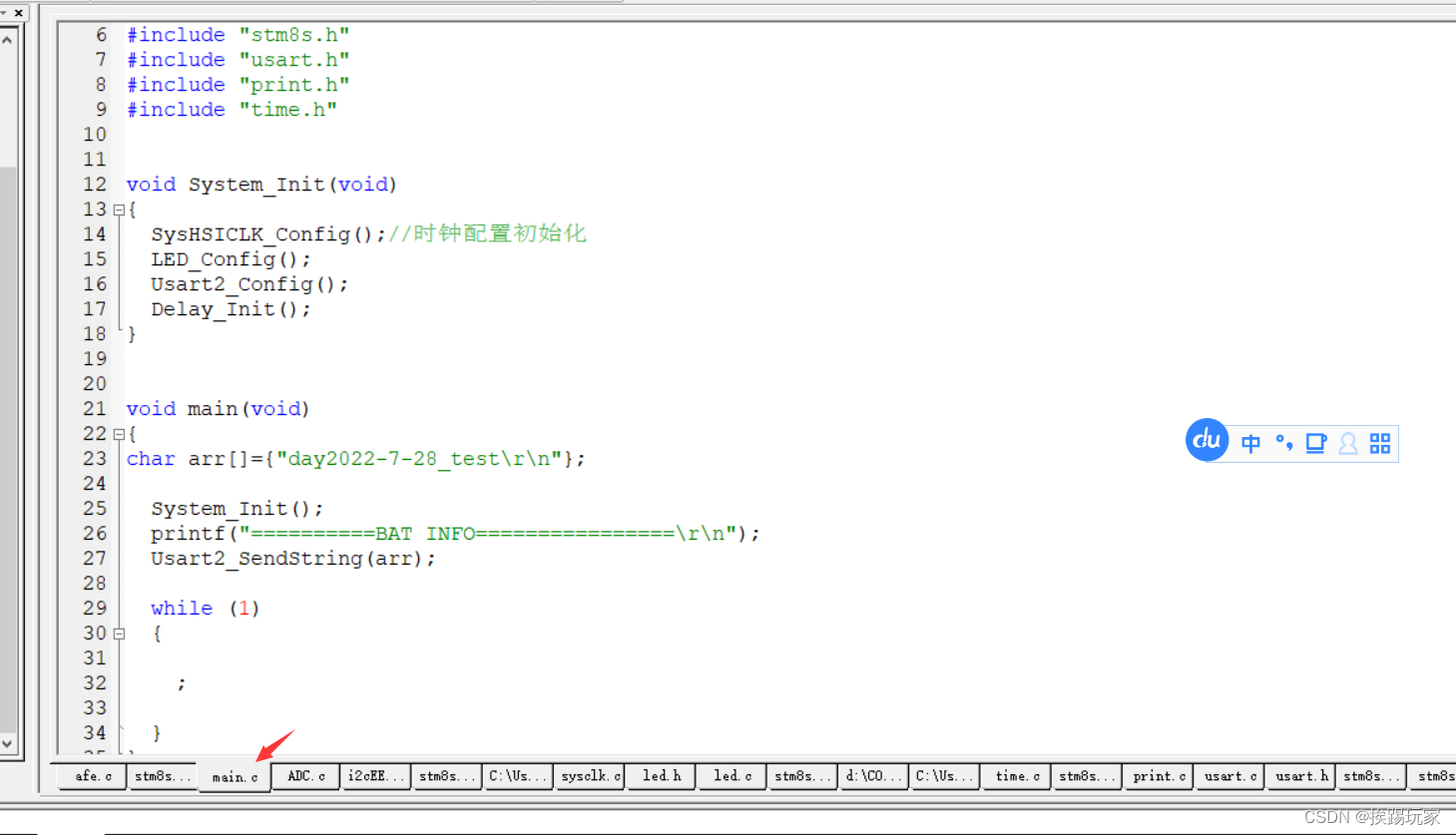Collapse the System_Init function fold at line 13
Viewport: 1456px width, 835px height.
click(x=119, y=210)
